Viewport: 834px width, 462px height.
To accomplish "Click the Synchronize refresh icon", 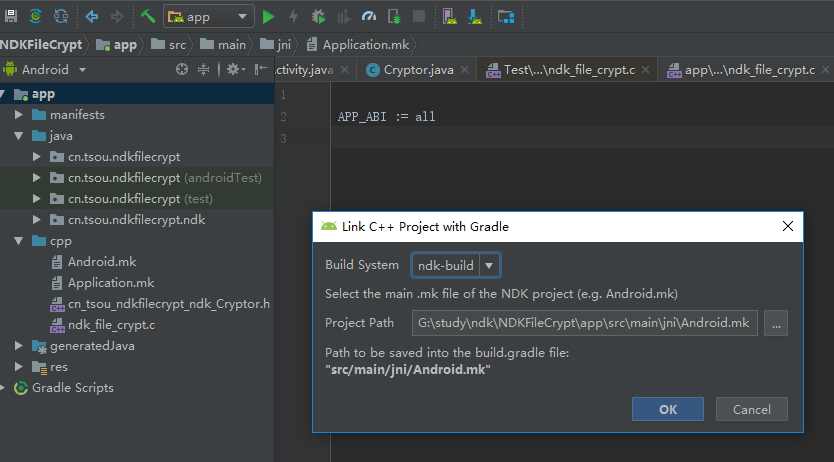I will [x=61, y=16].
